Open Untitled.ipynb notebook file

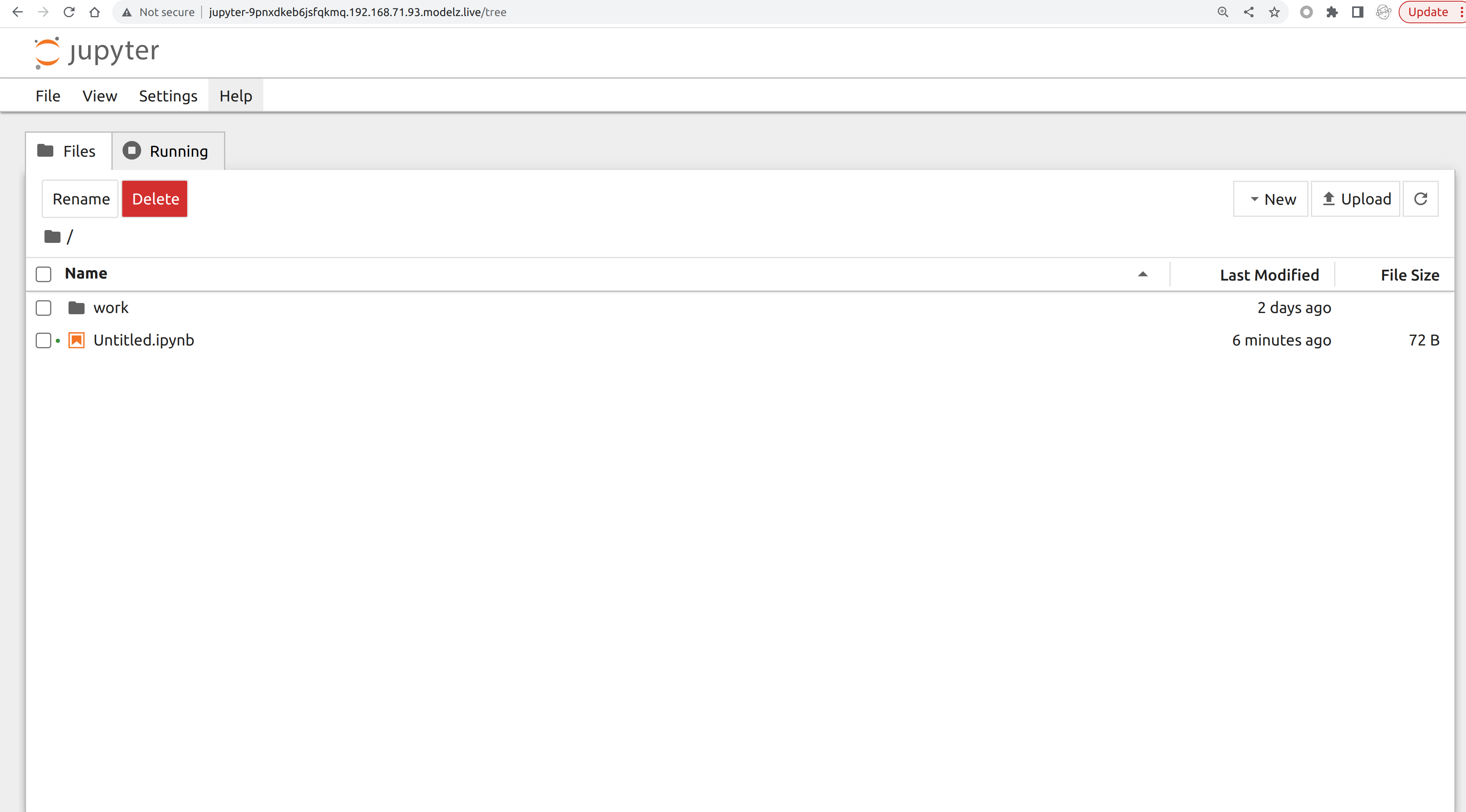tap(143, 339)
